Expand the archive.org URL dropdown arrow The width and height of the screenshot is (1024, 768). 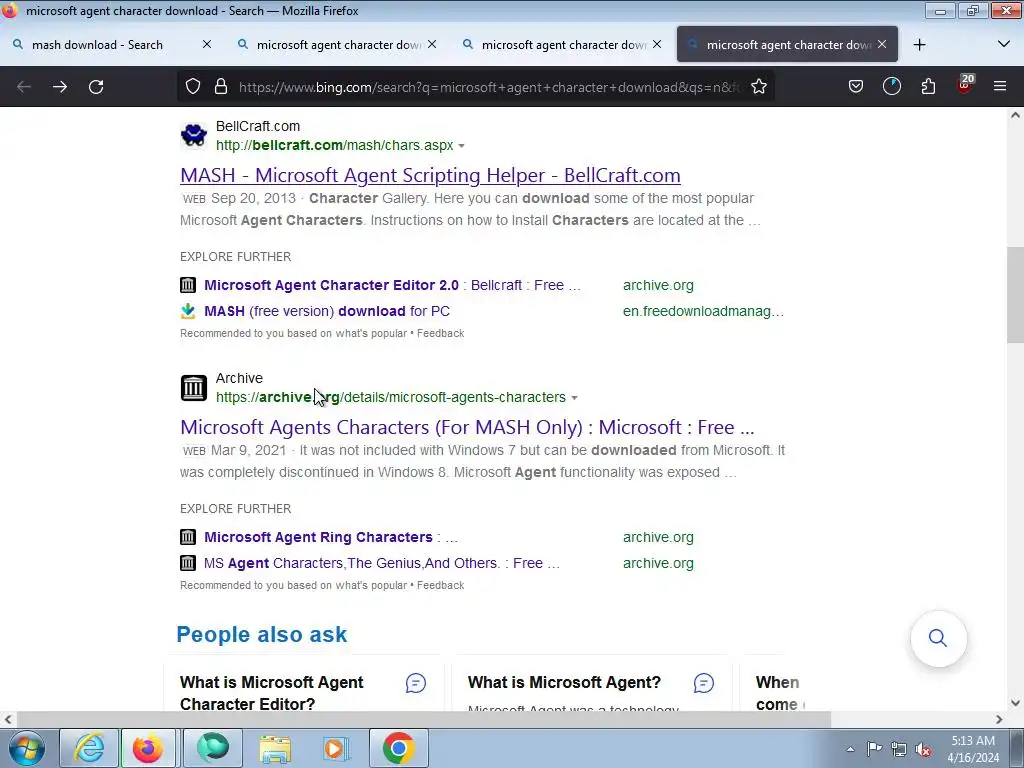click(x=575, y=398)
